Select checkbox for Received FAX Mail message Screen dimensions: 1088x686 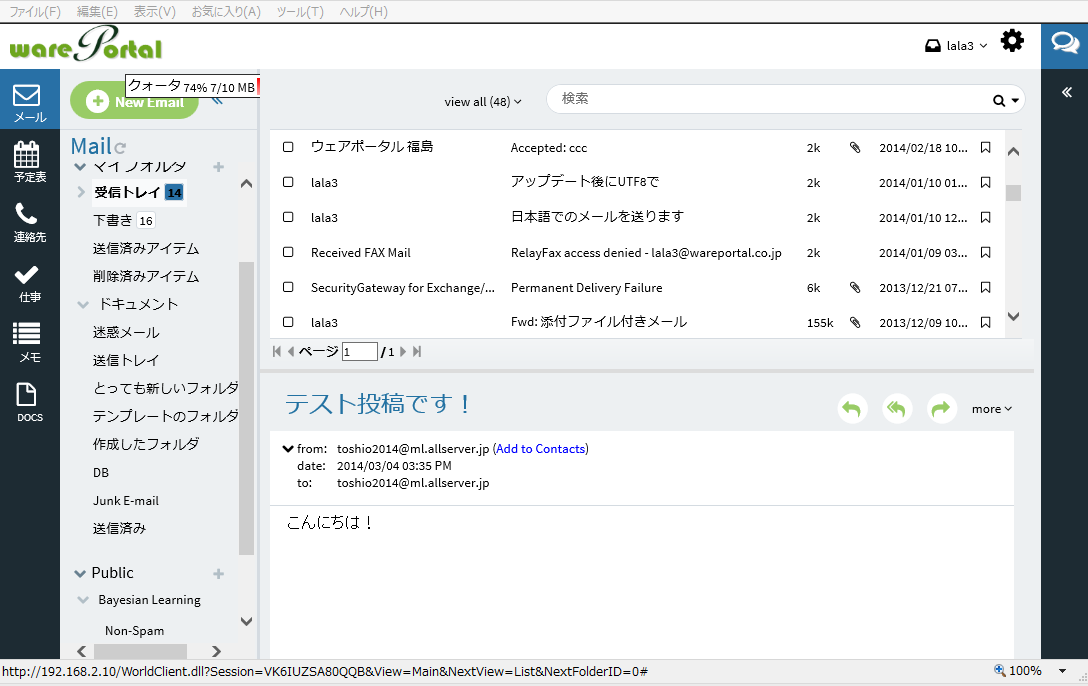(x=288, y=252)
